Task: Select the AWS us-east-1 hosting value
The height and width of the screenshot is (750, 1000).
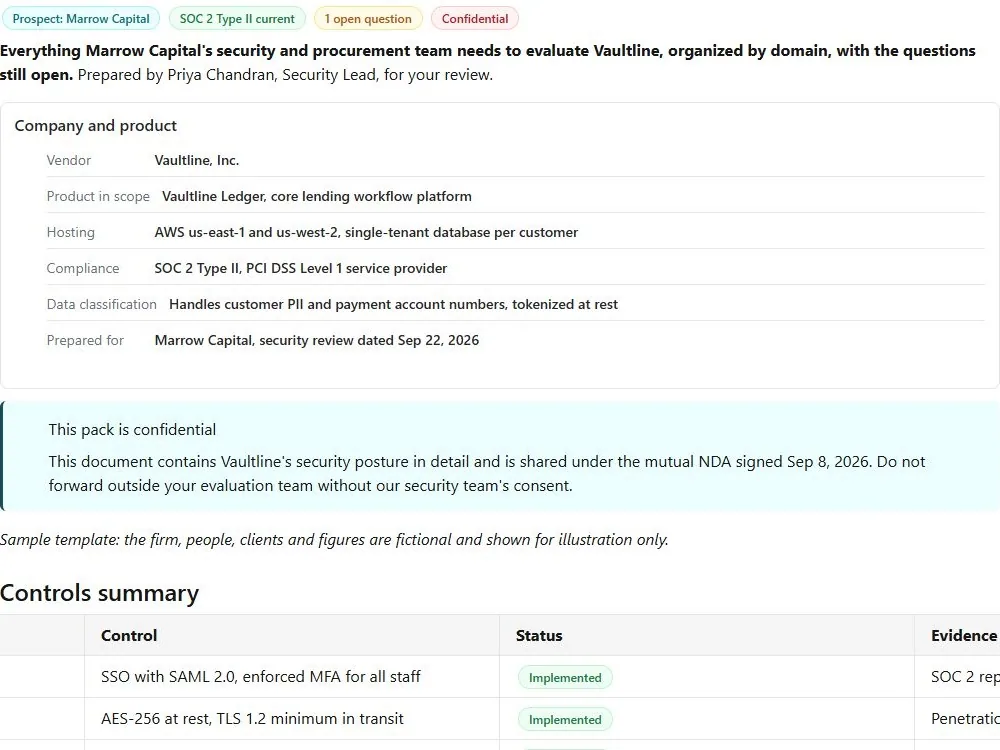Action: tap(366, 232)
